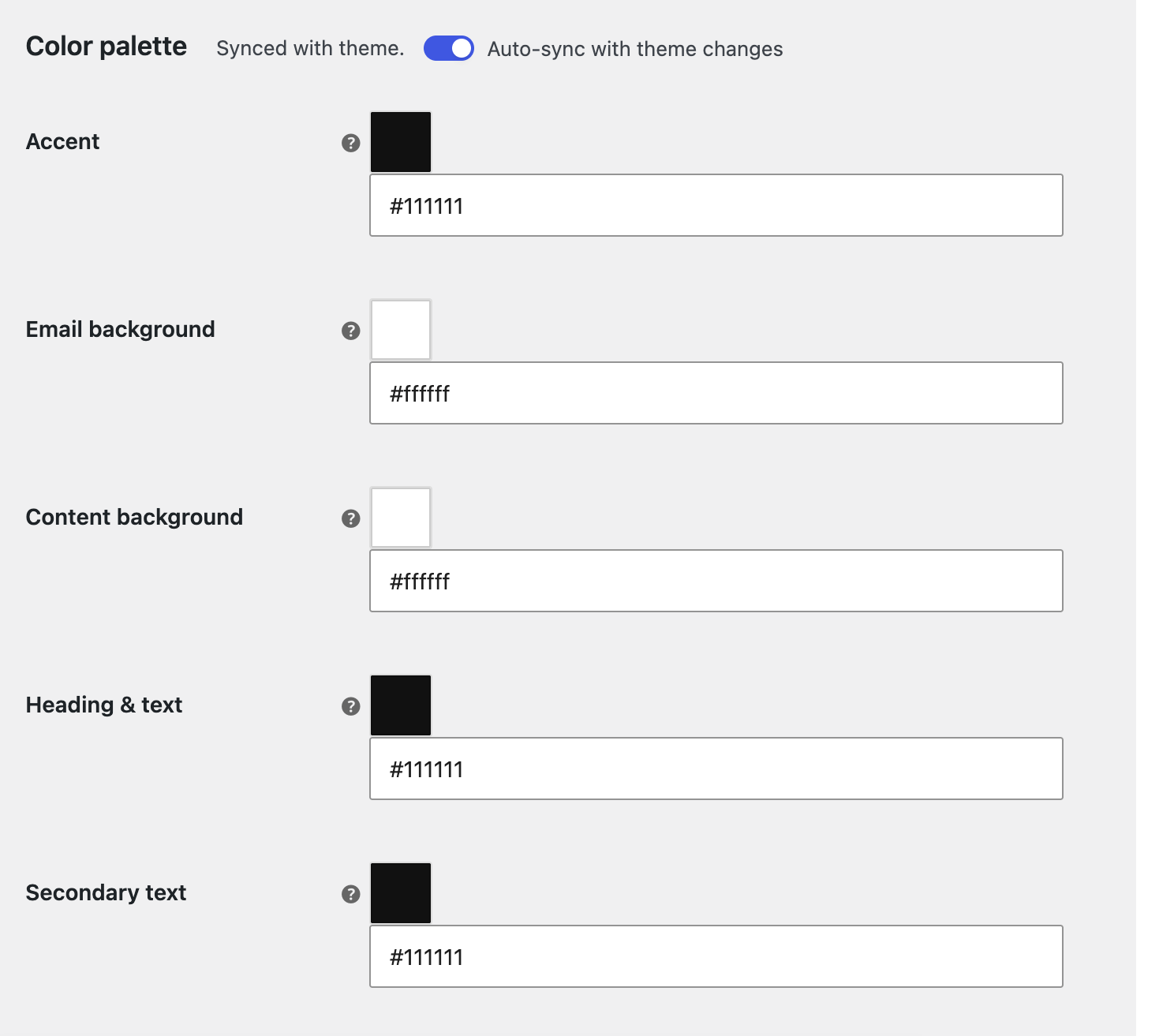
Task: Click the Auto-sync with theme changes label
Action: [x=635, y=49]
